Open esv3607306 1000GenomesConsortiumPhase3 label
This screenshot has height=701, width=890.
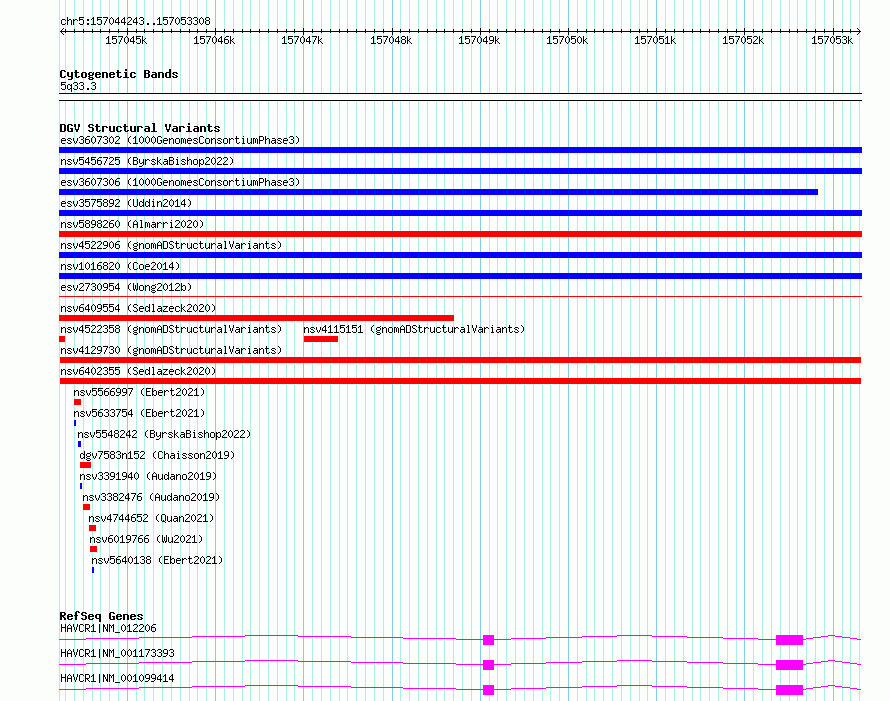[180, 182]
